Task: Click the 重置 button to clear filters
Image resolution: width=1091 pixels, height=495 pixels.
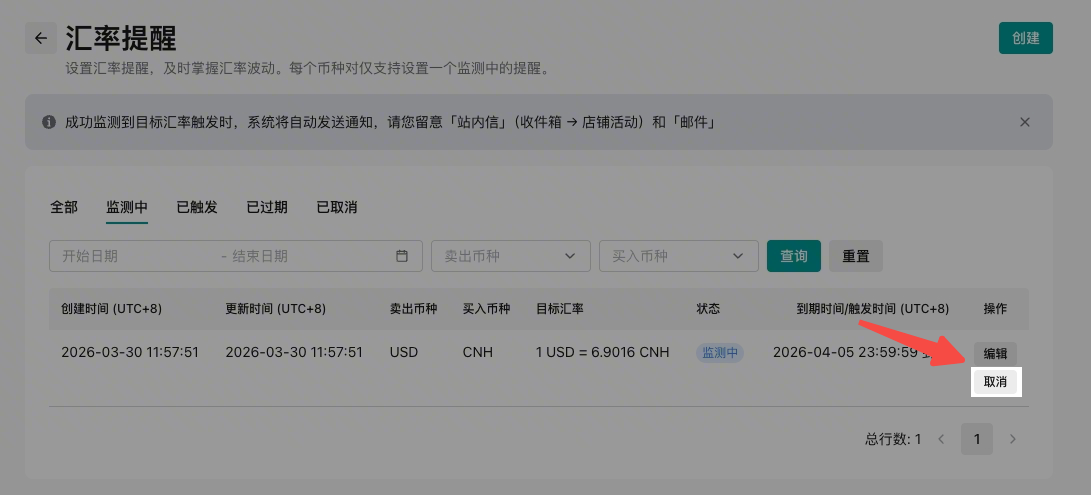Action: (x=855, y=256)
